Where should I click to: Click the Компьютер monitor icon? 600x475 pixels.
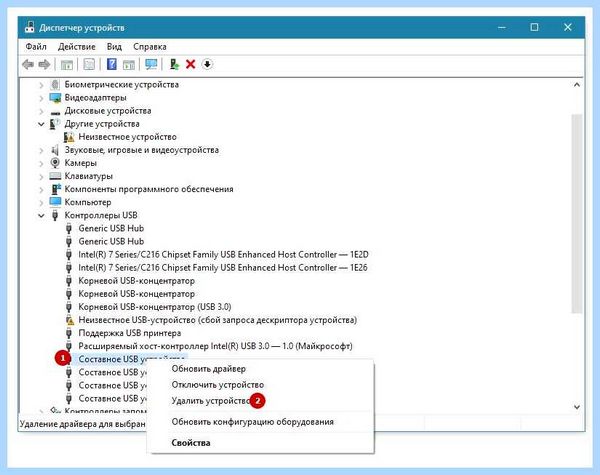55,202
